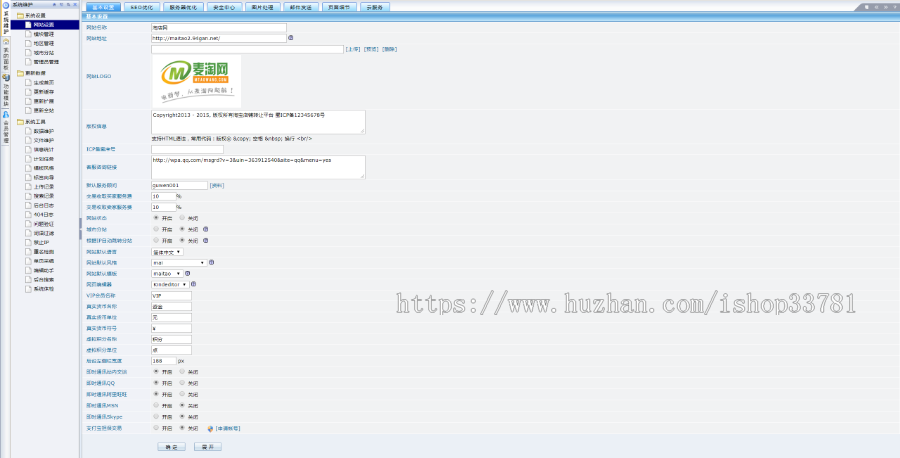Open 上传记录 in the sidebar tree
This screenshot has width=900, height=458.
[x=44, y=187]
